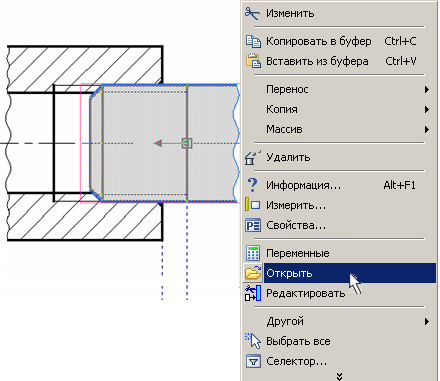Click the select-all cursor icon
Screen dimensions: 440x381
tap(253, 341)
